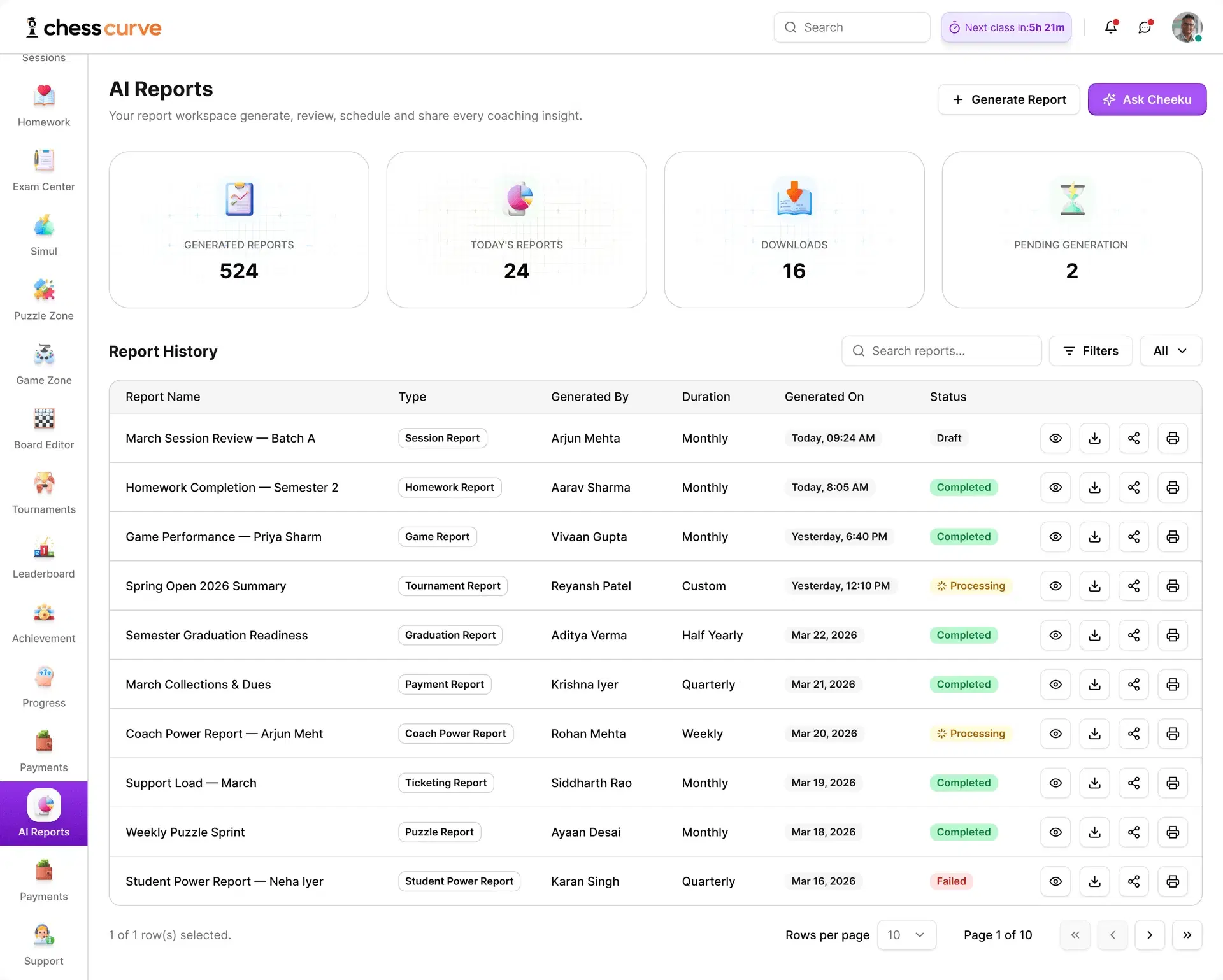Open Support in the sidebar

(x=44, y=945)
